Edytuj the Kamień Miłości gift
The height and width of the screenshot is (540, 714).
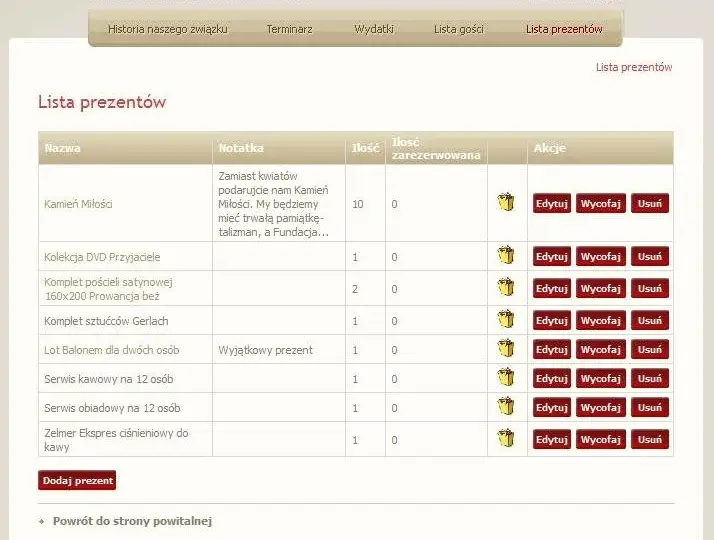click(x=551, y=204)
